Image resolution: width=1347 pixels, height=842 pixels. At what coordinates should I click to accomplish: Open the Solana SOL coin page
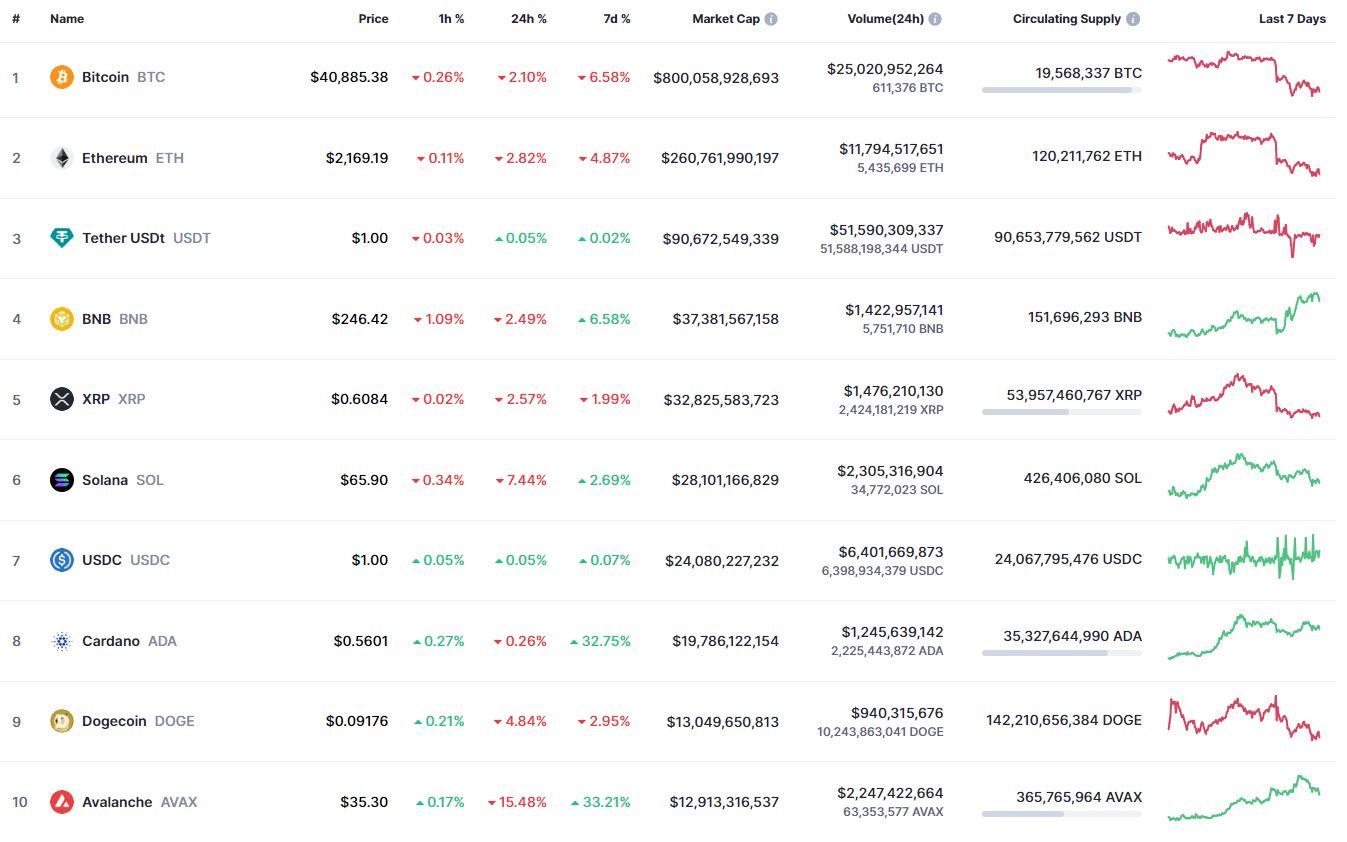[123, 480]
